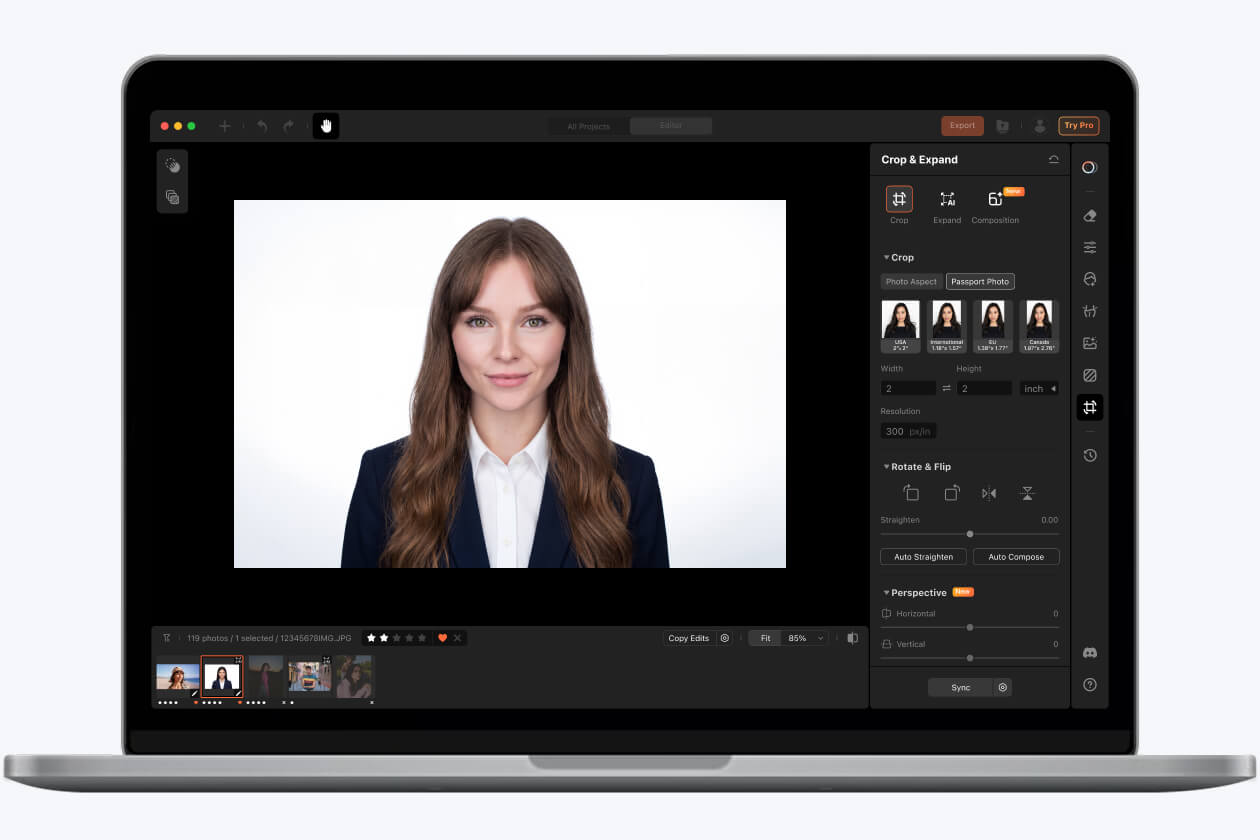Click the Export button

tap(962, 126)
